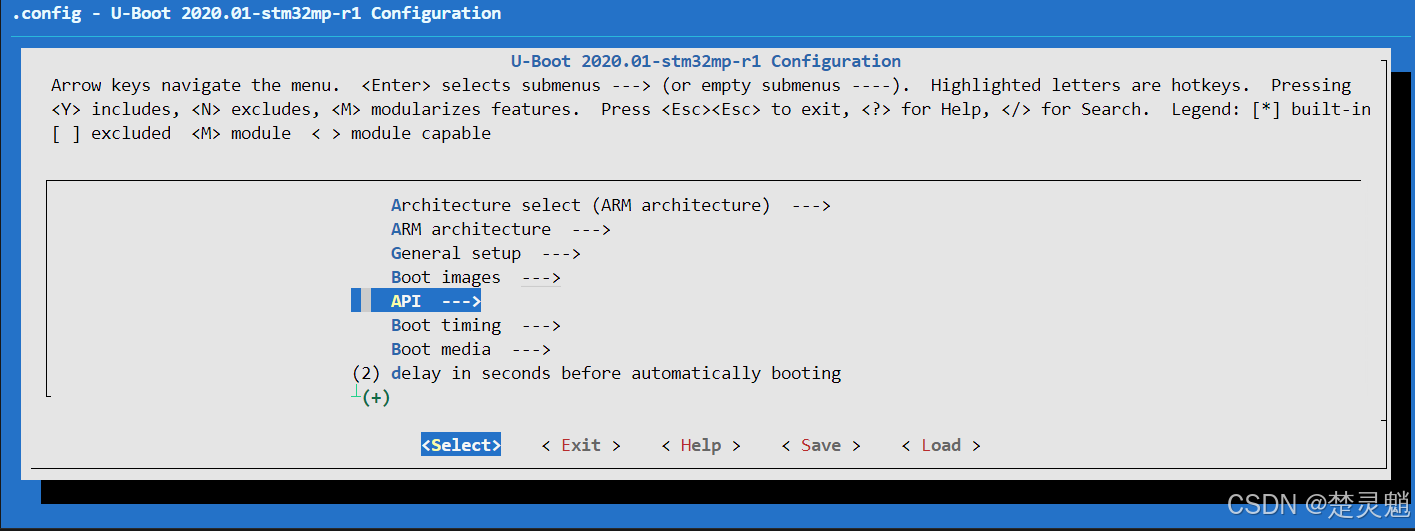The image size is (1415, 531).
Task: Click the < Help > button
Action: pyautogui.click(x=701, y=445)
